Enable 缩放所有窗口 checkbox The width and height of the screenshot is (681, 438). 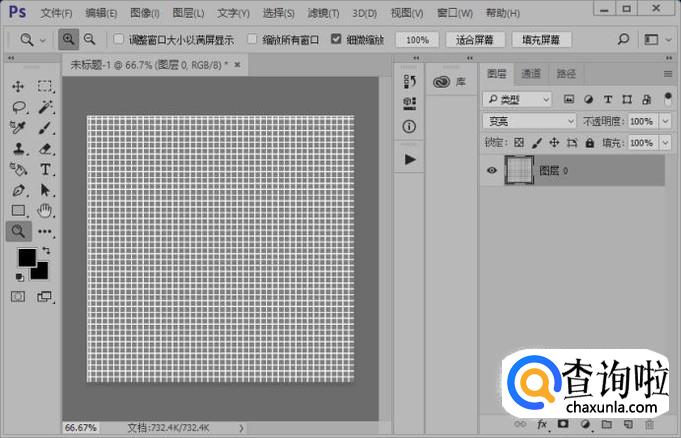[x=252, y=40]
